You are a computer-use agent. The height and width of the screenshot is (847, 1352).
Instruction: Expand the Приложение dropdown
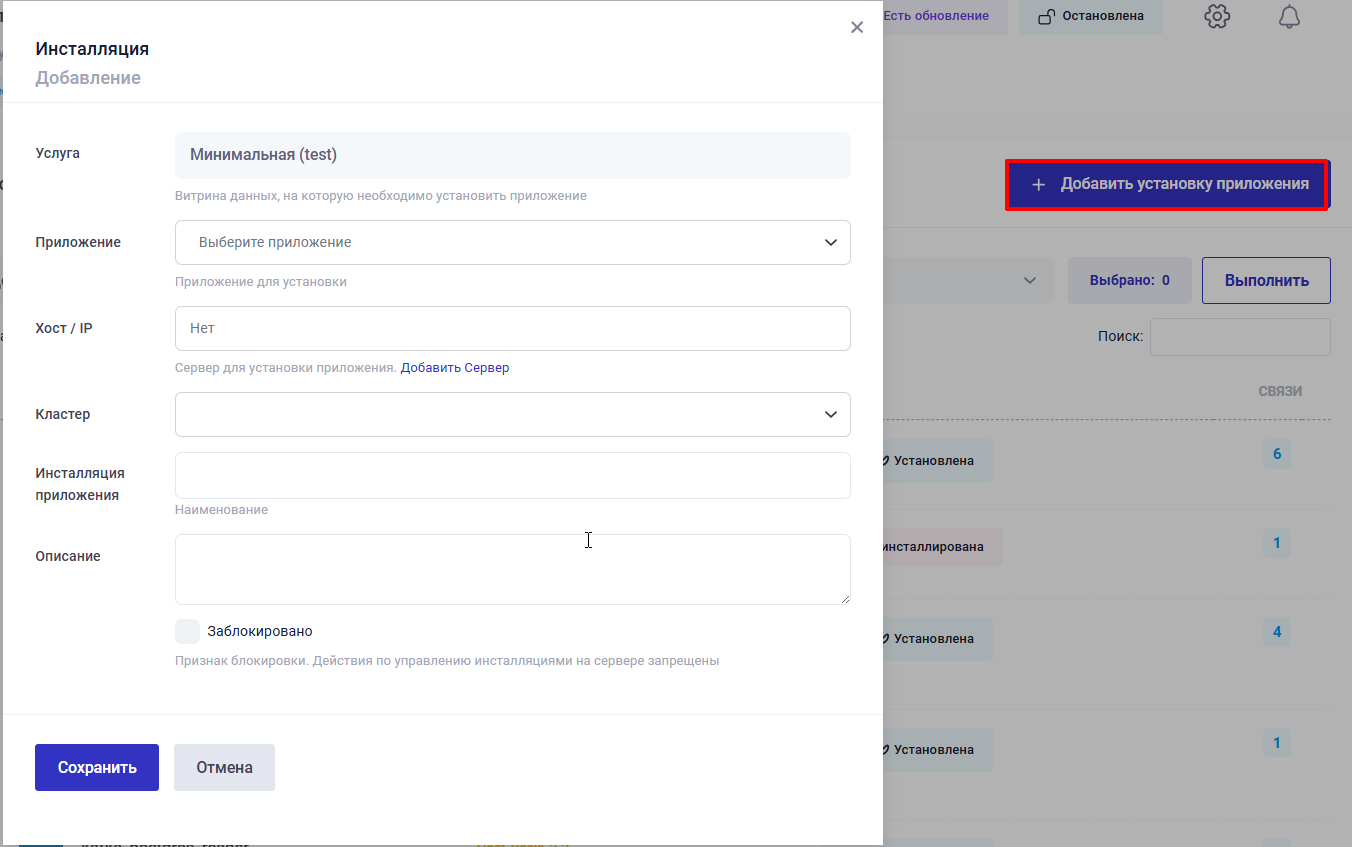[x=512, y=242]
